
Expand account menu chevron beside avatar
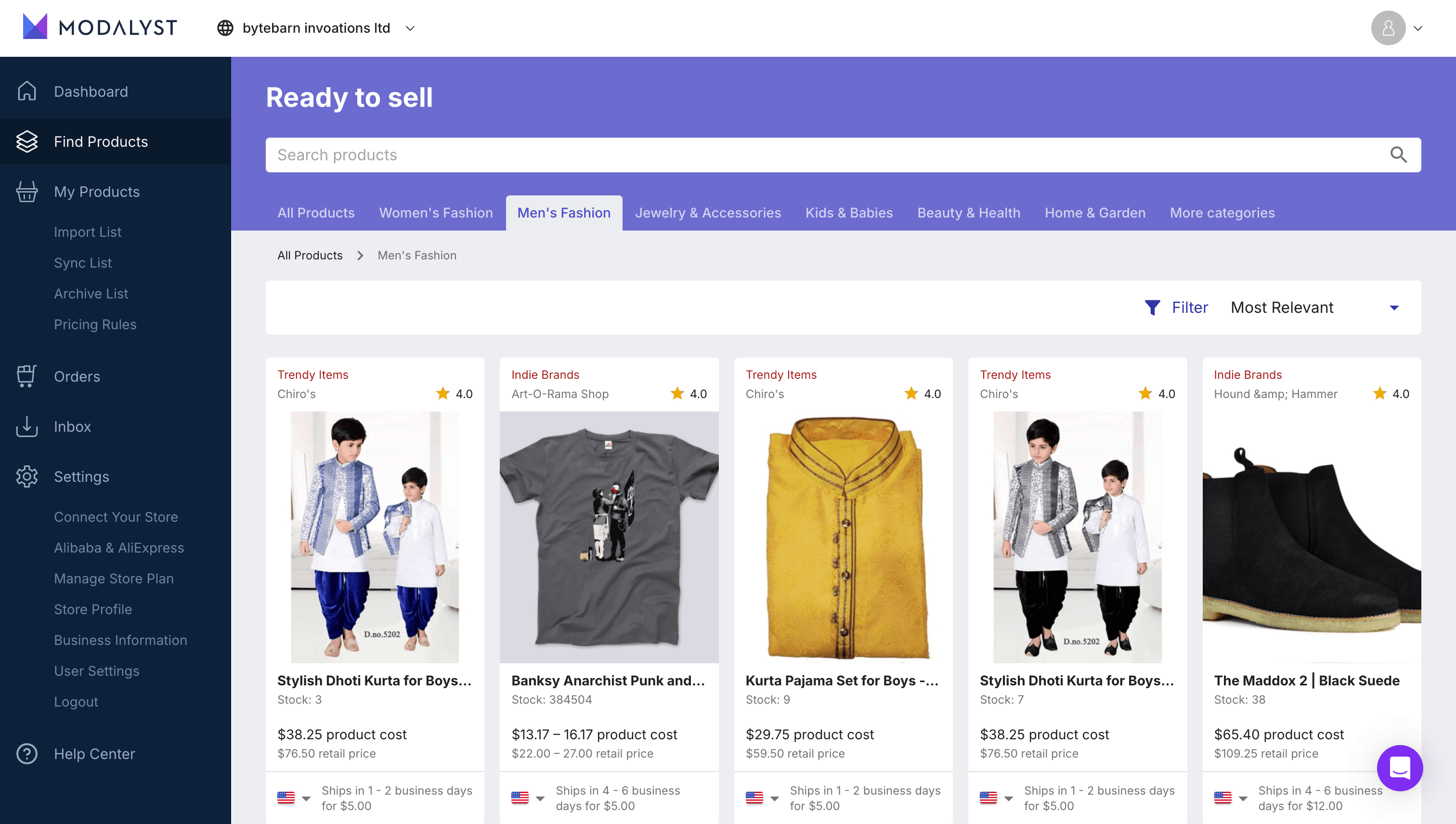pos(1418,28)
